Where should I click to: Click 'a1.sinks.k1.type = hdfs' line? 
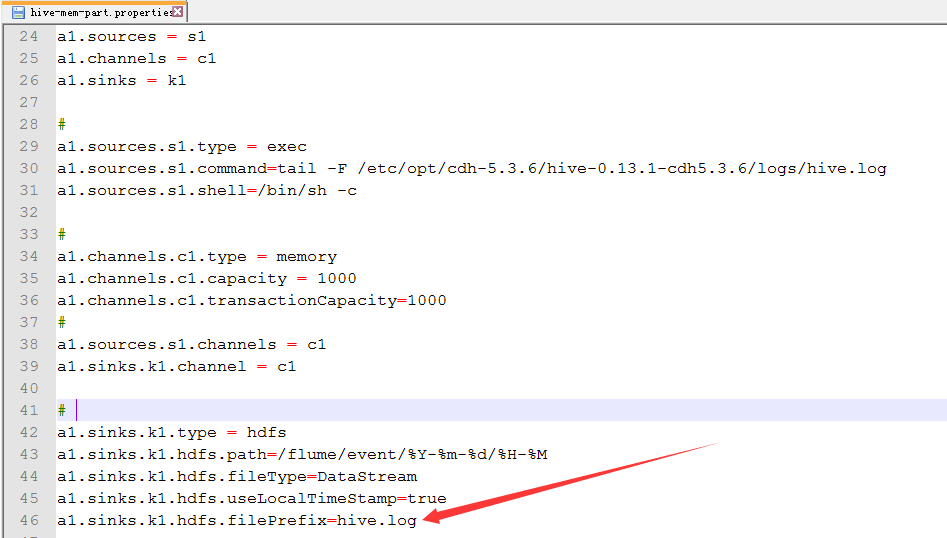[x=172, y=432]
